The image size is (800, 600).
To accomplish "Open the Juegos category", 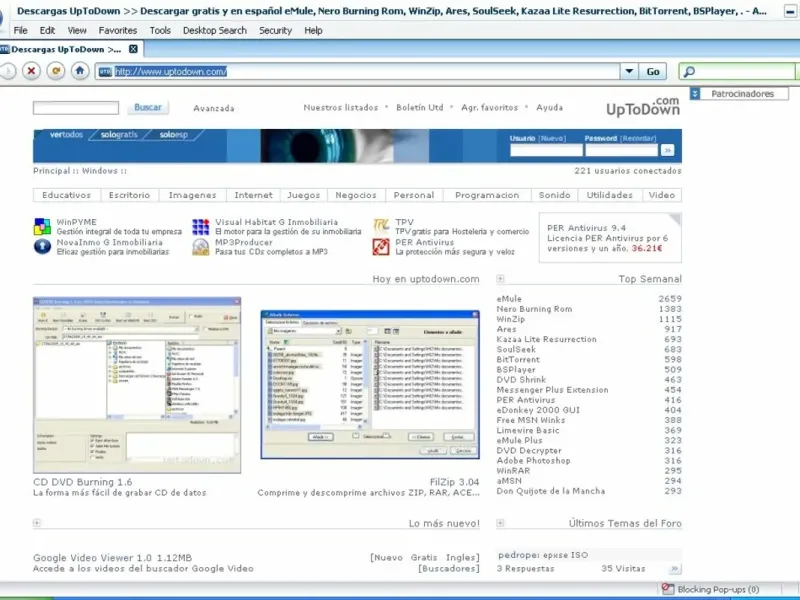I will pos(304,195).
